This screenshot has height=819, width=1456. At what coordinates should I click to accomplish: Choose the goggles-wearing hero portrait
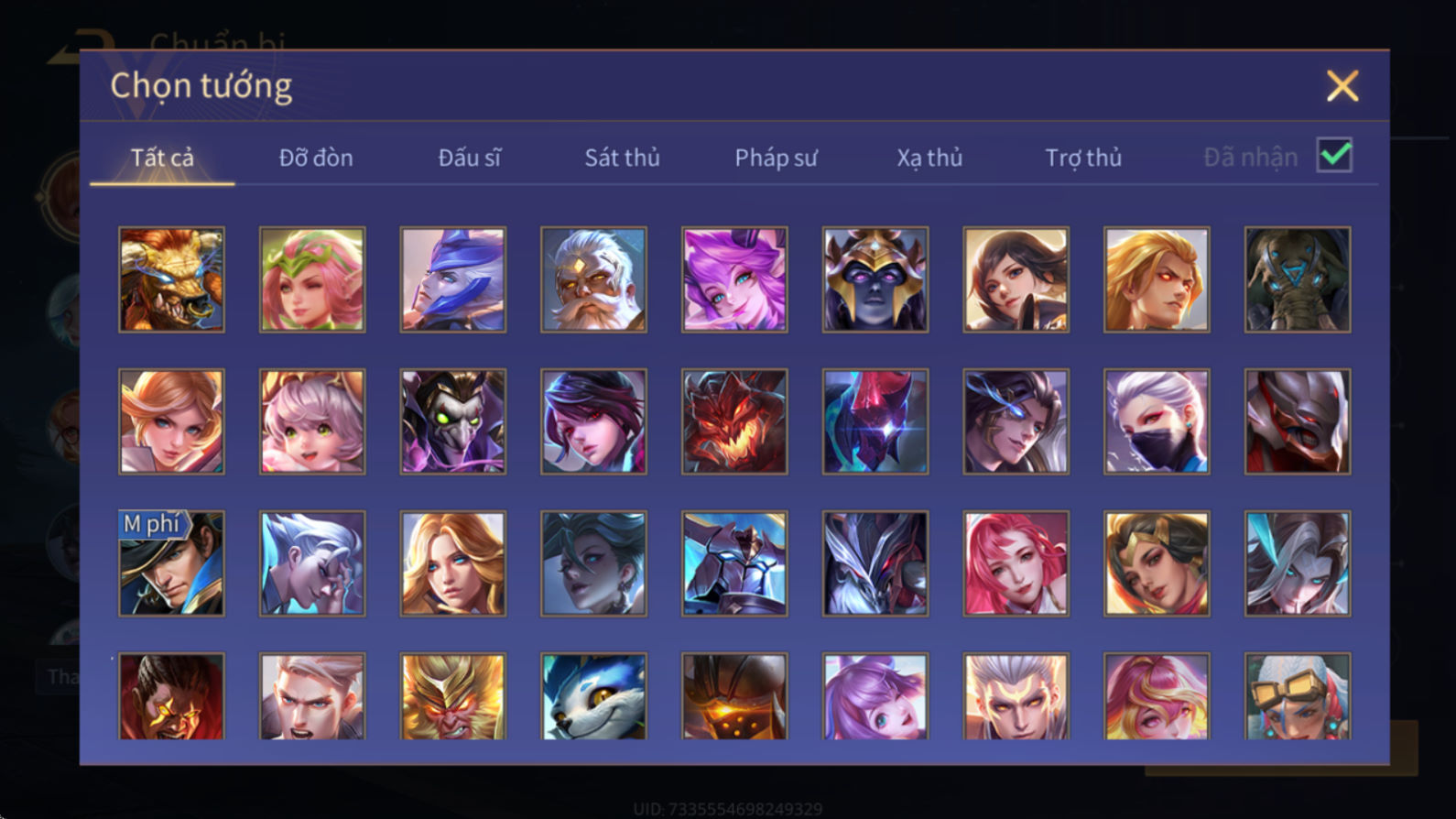(x=1298, y=696)
